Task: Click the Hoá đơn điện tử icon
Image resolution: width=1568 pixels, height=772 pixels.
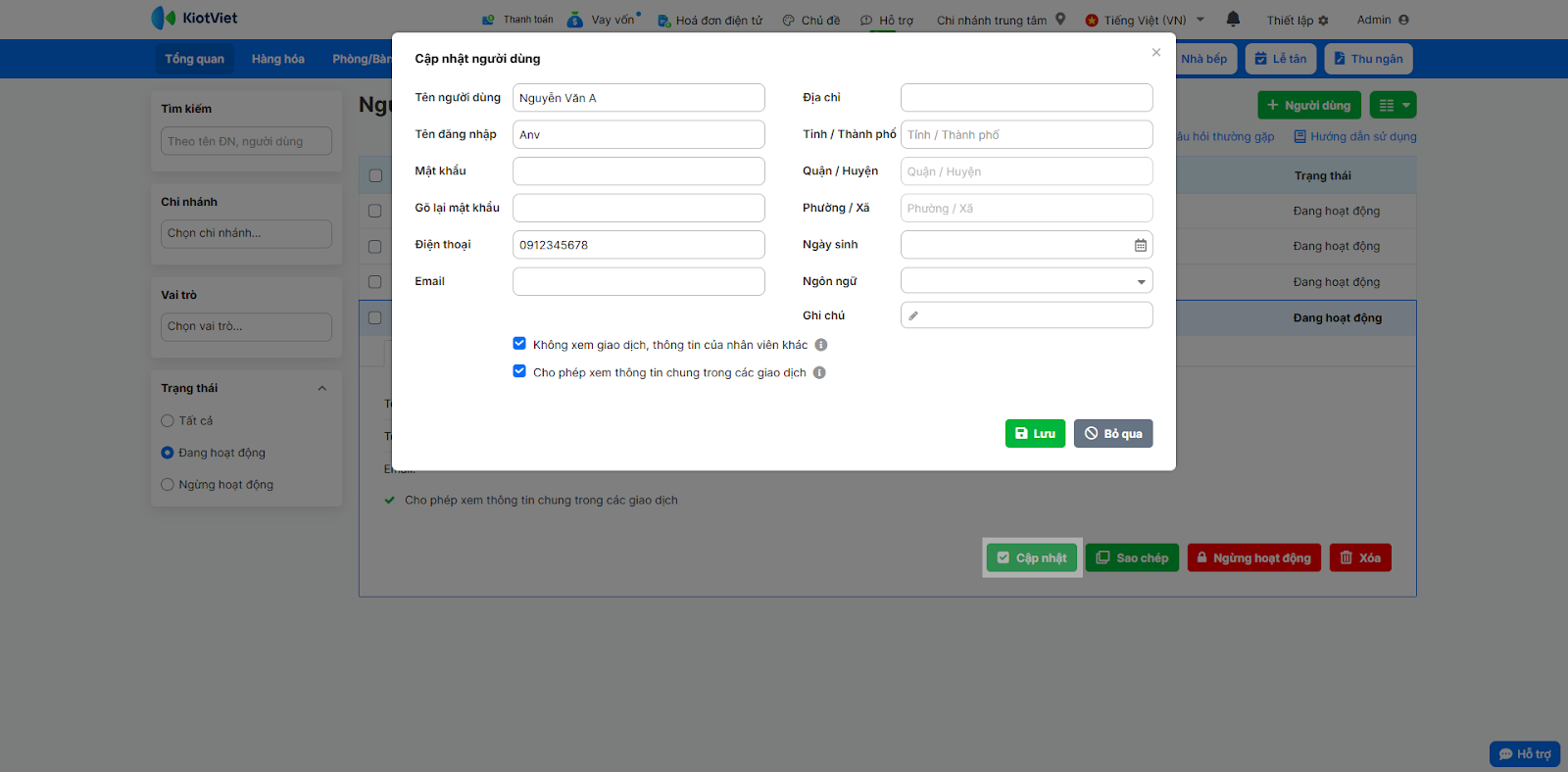Action: click(x=663, y=21)
